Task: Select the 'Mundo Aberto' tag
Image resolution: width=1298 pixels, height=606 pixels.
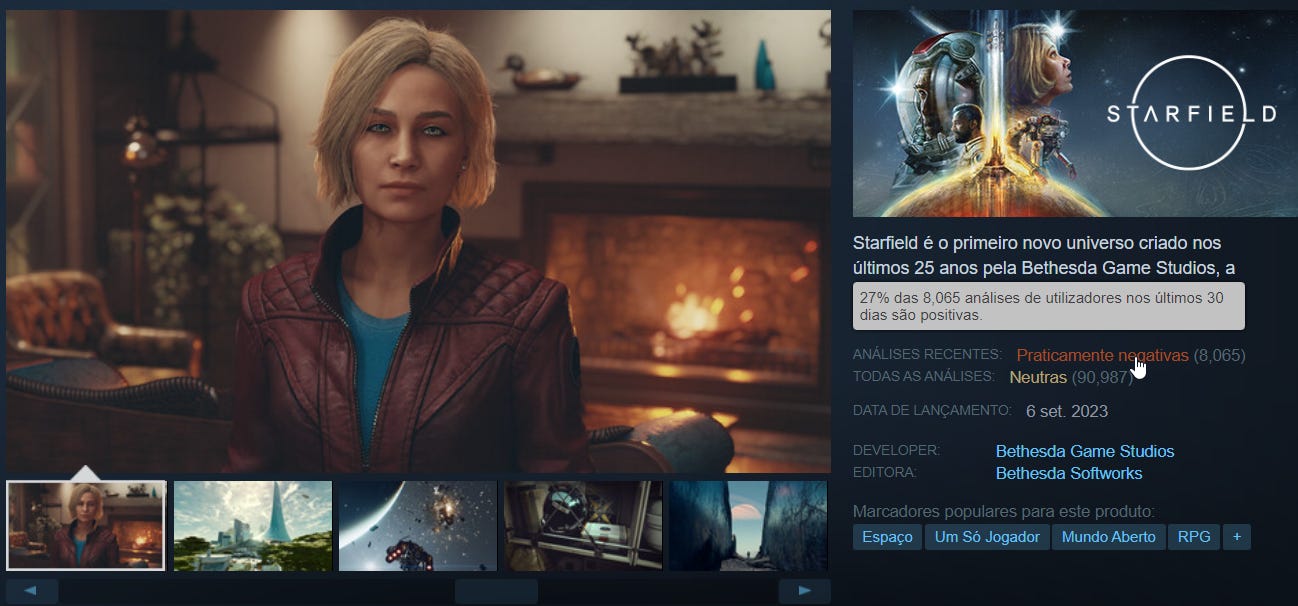Action: click(1109, 537)
